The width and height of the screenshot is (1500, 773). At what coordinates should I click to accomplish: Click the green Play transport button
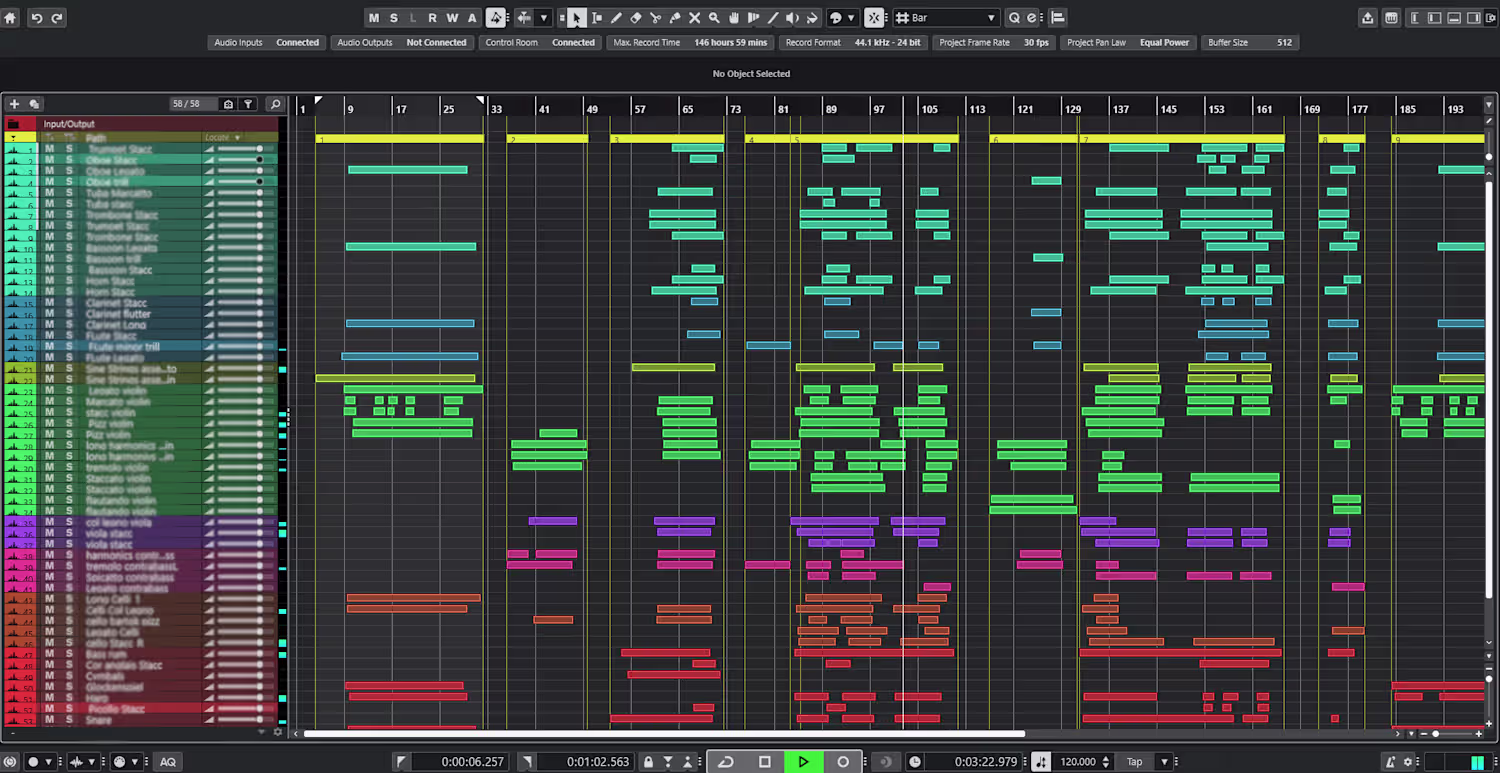coord(803,762)
